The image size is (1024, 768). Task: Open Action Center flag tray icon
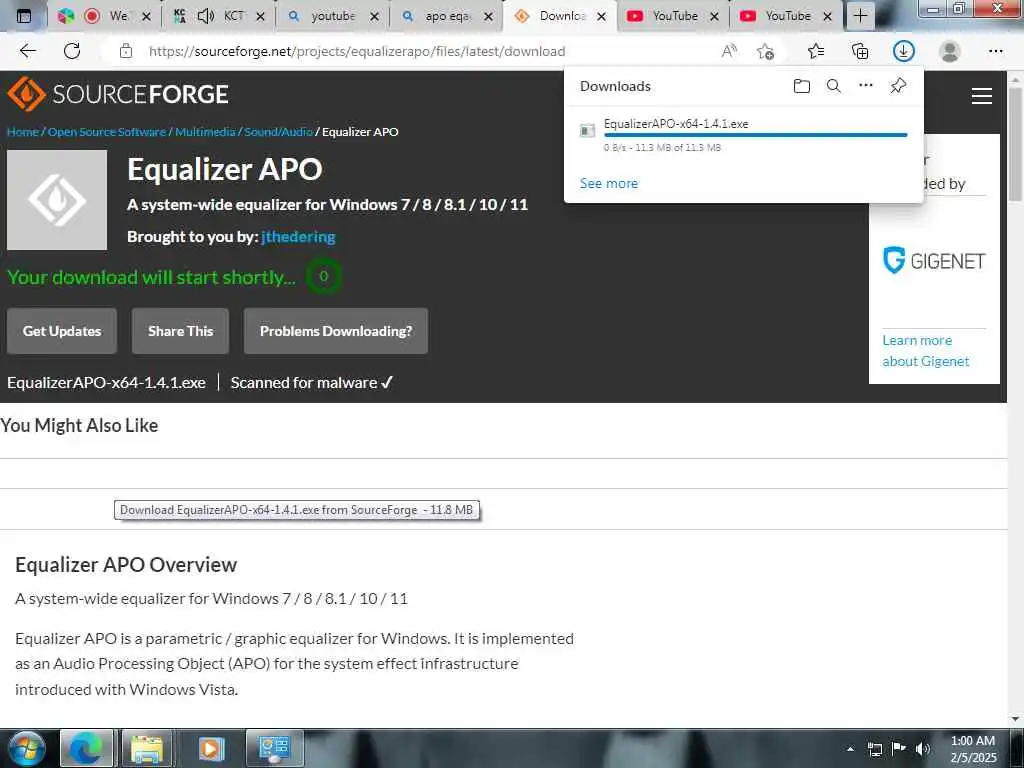point(899,748)
